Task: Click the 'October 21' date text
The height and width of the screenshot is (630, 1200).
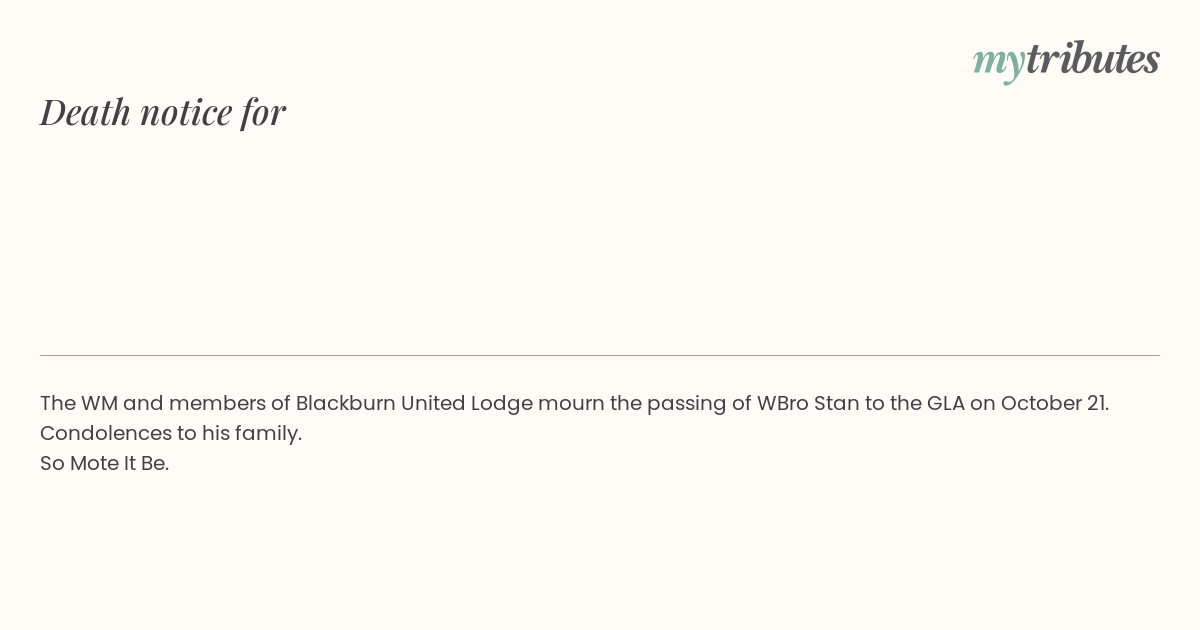Action: pyautogui.click(x=1053, y=403)
